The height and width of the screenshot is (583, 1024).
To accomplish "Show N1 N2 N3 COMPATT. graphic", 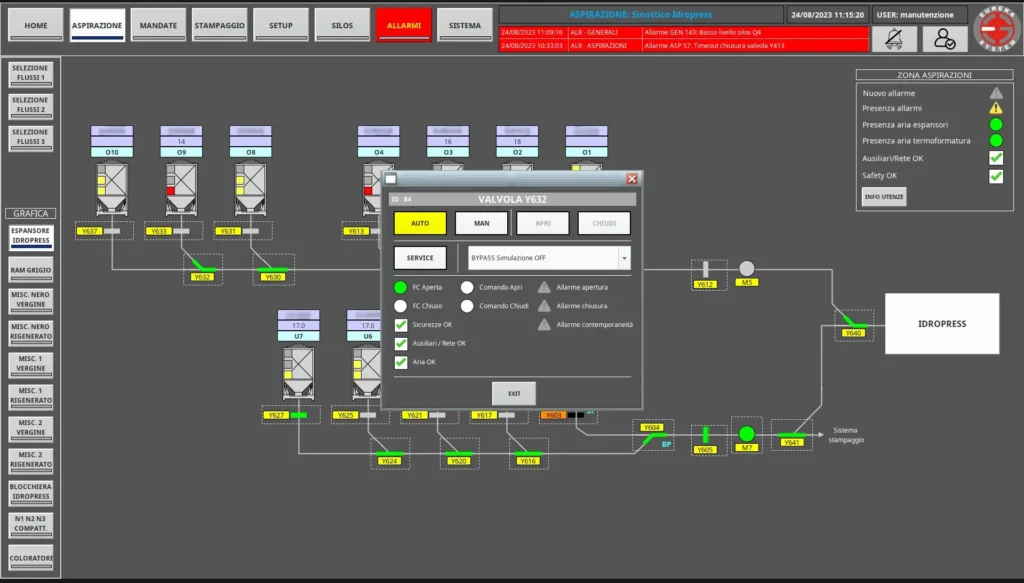I will coord(31,524).
